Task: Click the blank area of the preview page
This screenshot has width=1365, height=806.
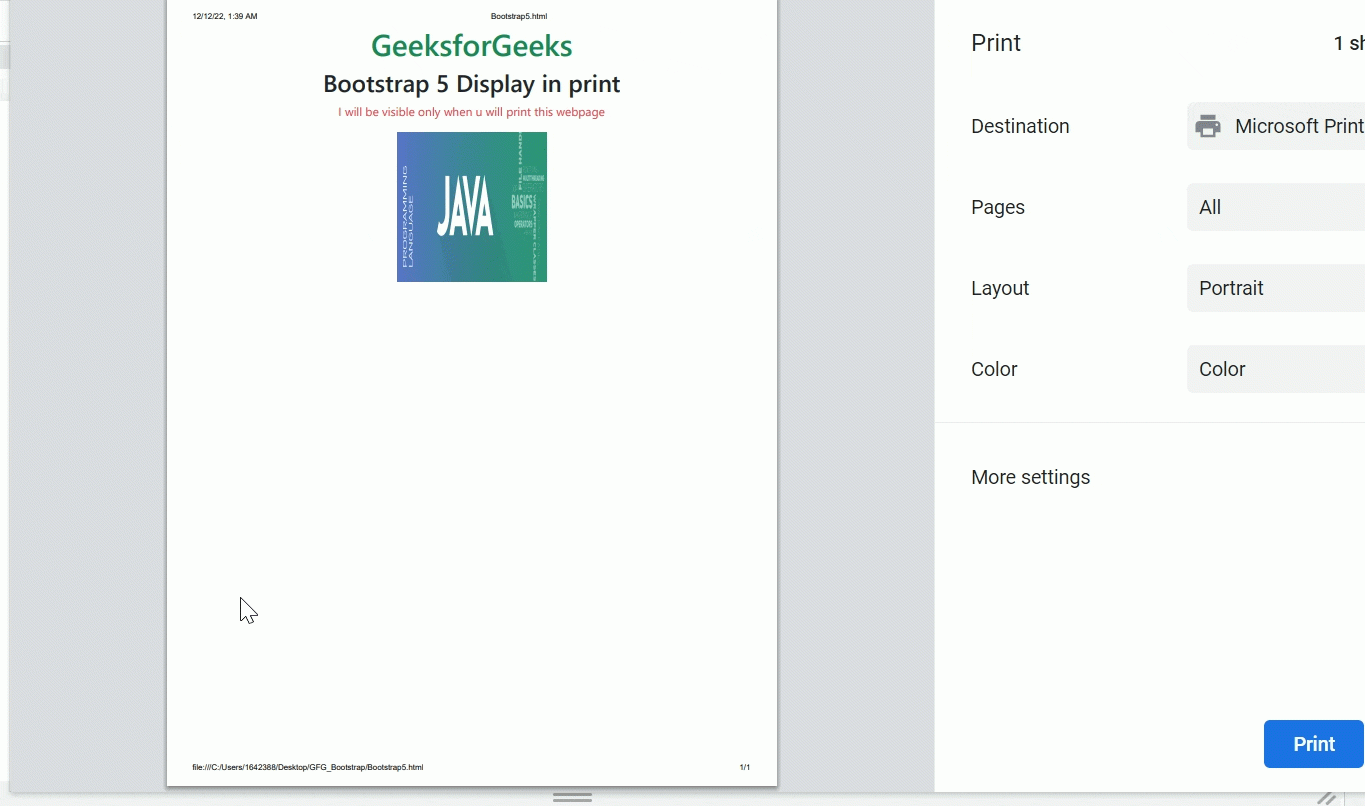Action: 471,500
